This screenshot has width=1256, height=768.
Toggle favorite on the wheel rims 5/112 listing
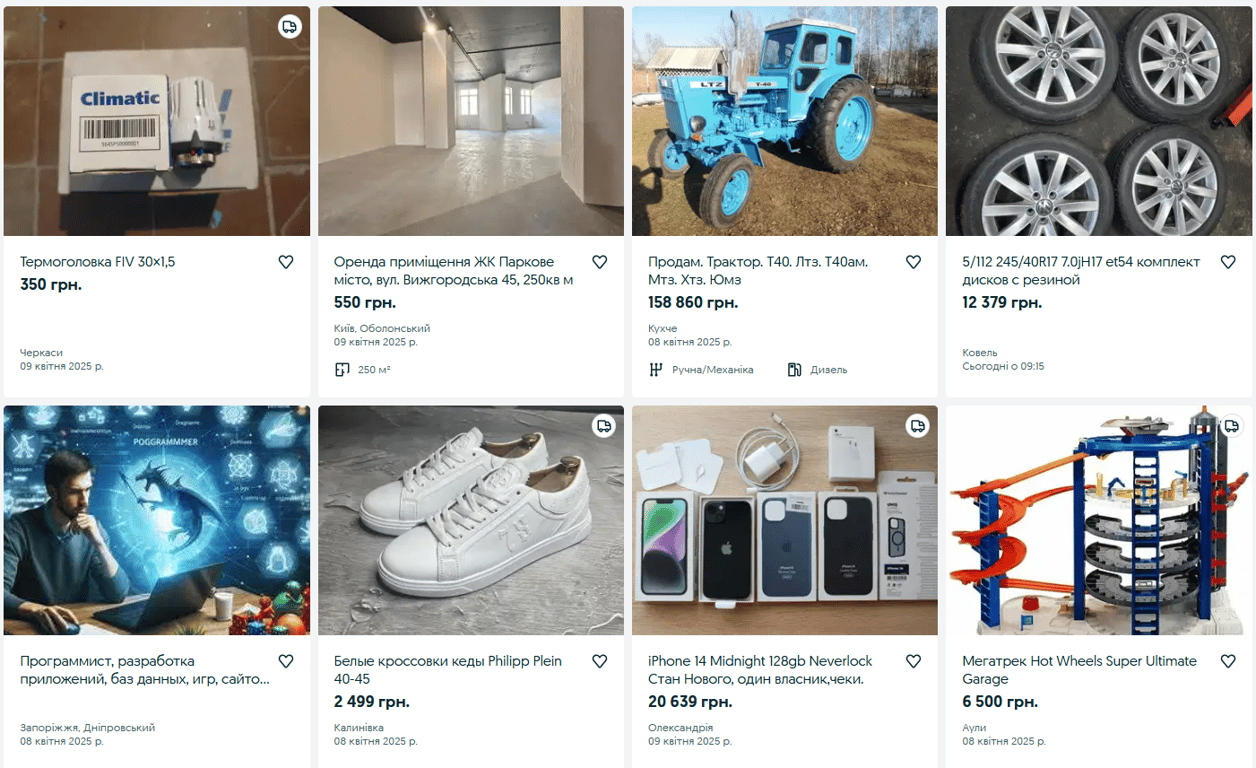point(1228,261)
